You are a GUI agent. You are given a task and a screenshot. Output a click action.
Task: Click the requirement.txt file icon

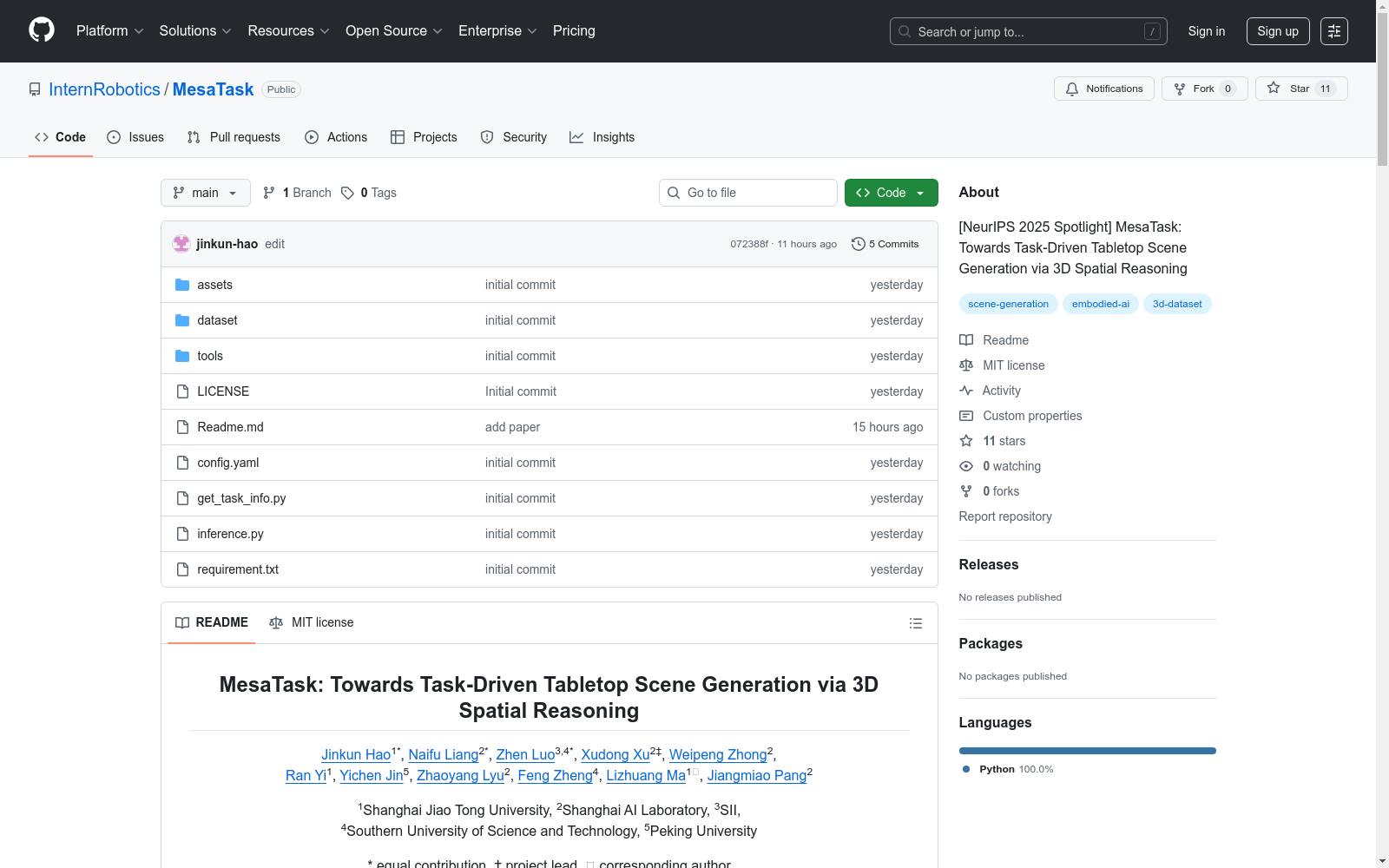(182, 569)
